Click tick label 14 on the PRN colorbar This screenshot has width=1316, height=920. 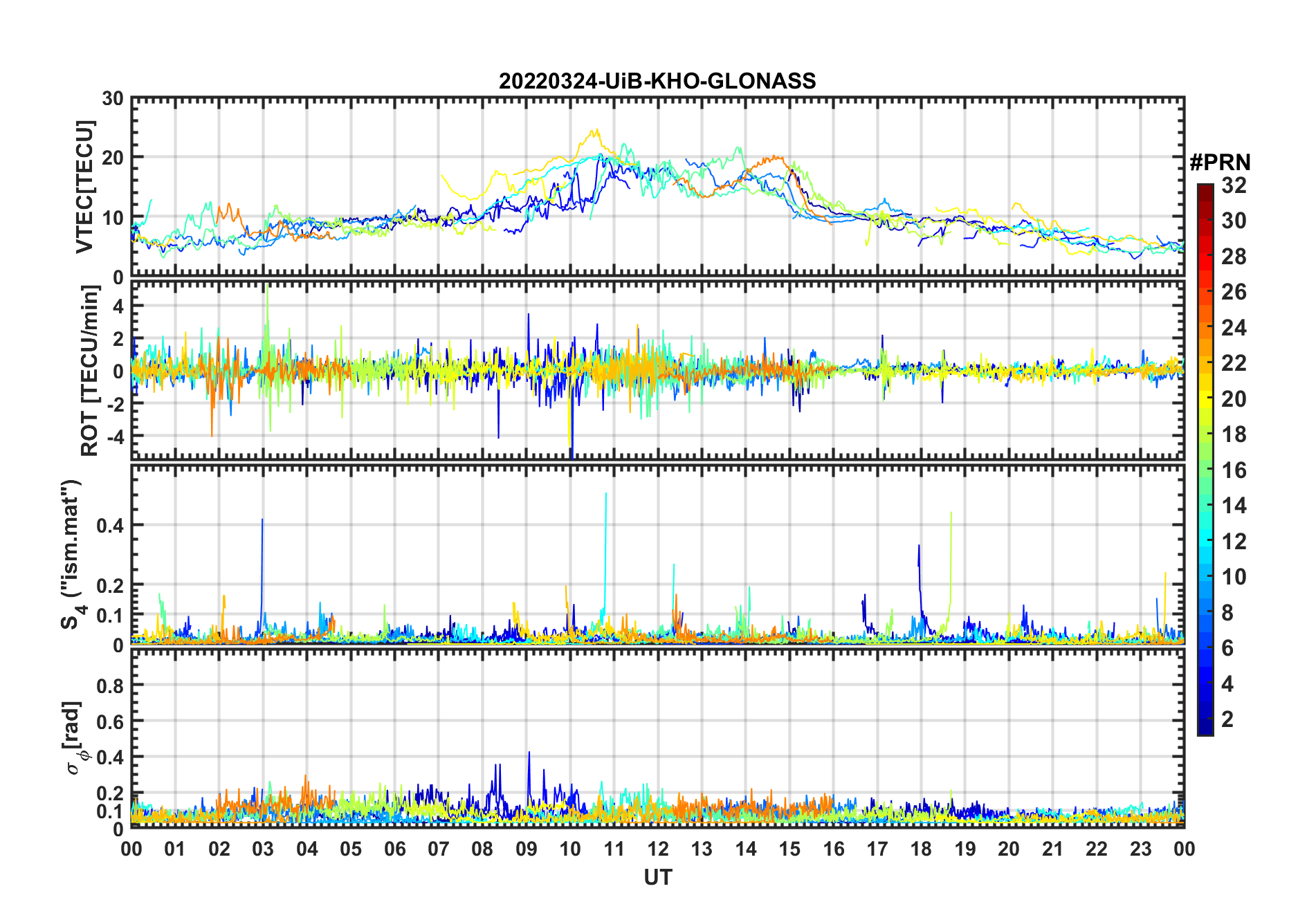coord(1234,506)
